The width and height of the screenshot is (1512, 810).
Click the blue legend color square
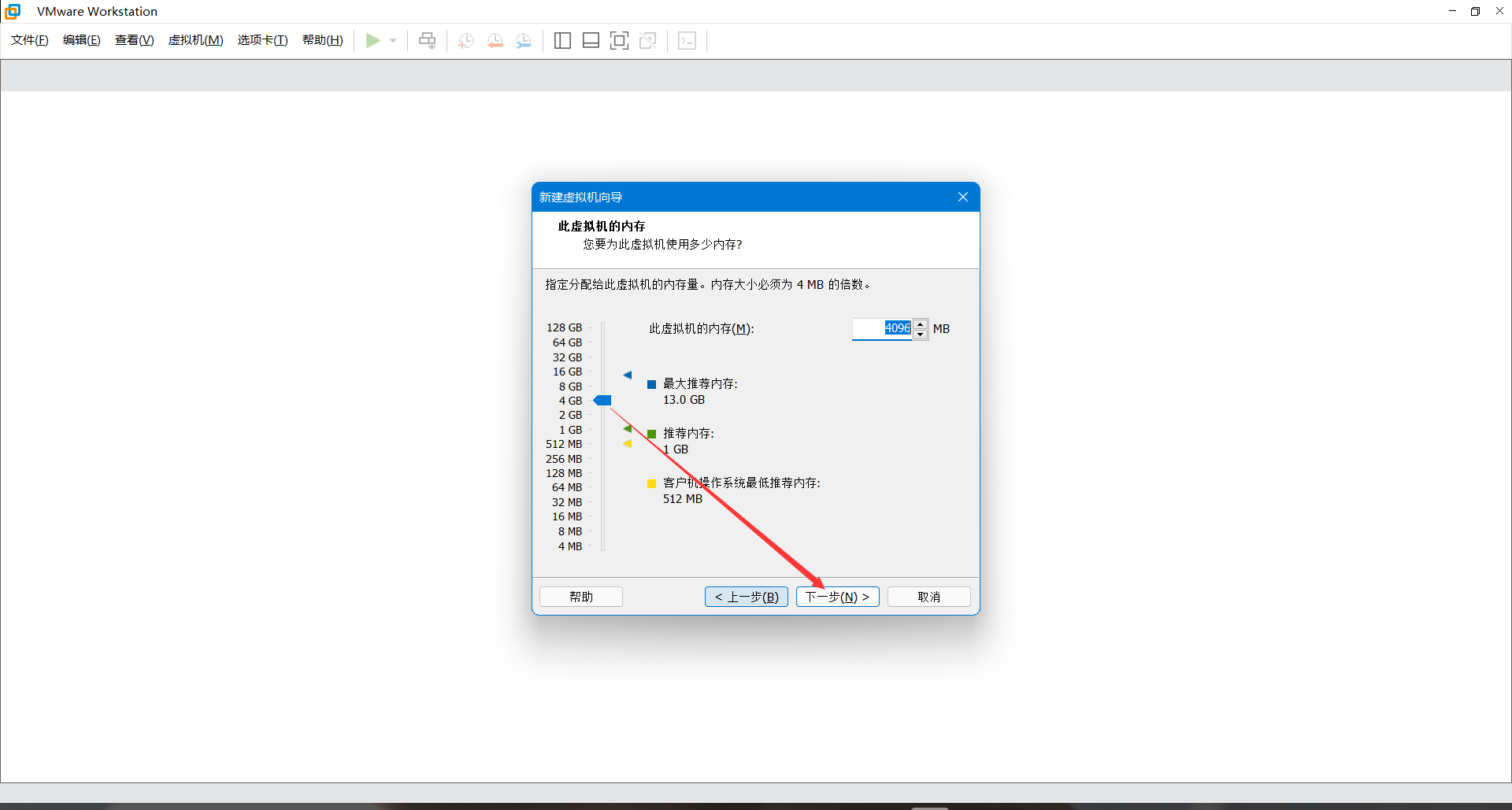click(651, 384)
